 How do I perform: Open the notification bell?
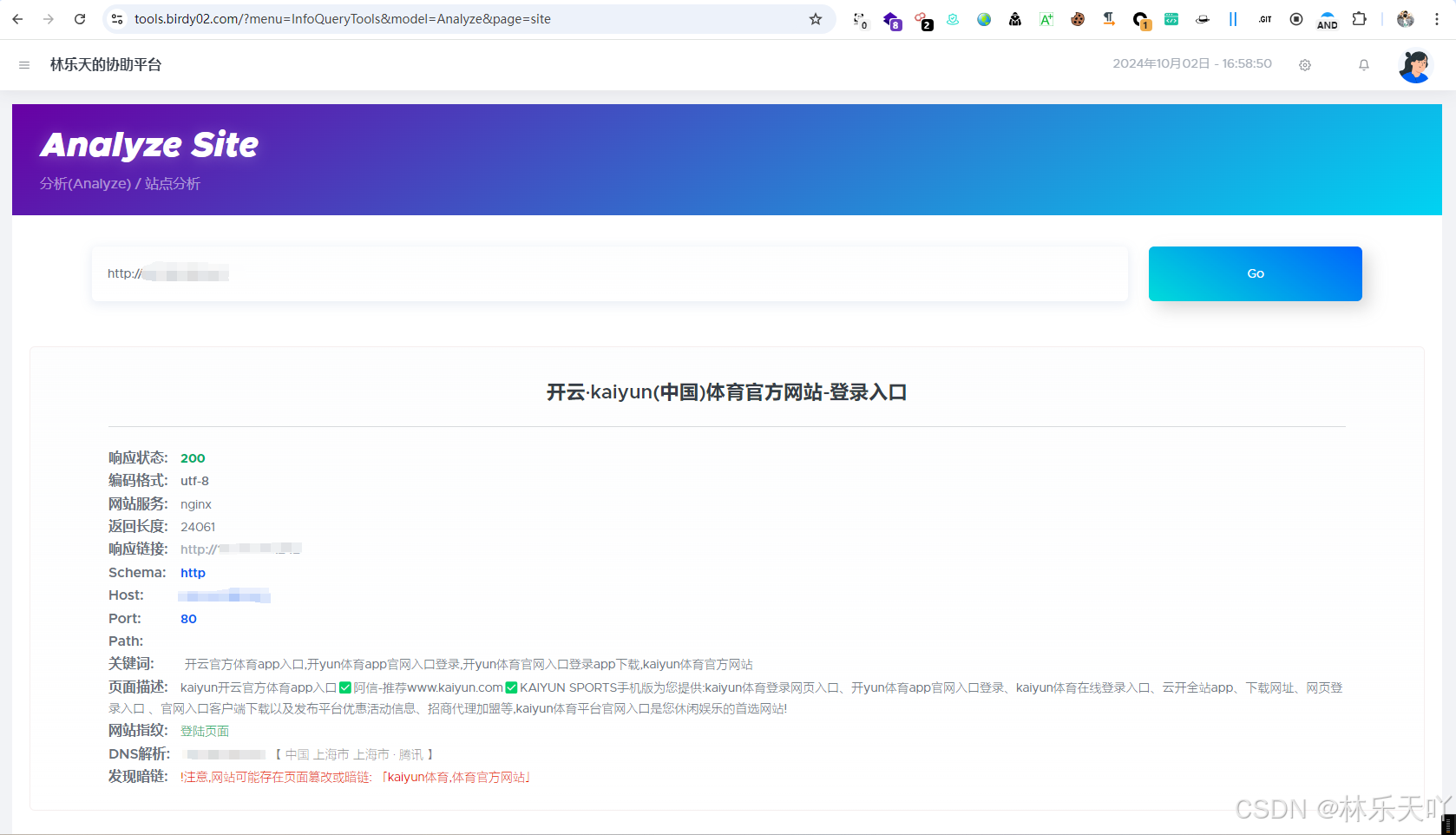[1364, 65]
